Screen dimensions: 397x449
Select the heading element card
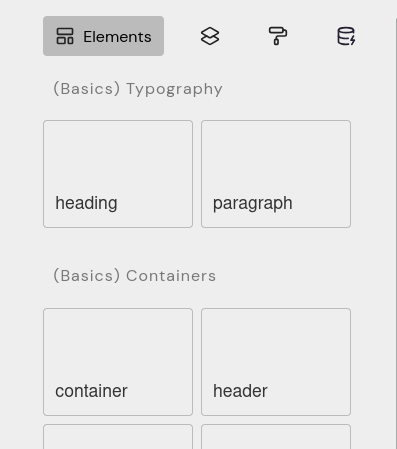[x=118, y=174]
